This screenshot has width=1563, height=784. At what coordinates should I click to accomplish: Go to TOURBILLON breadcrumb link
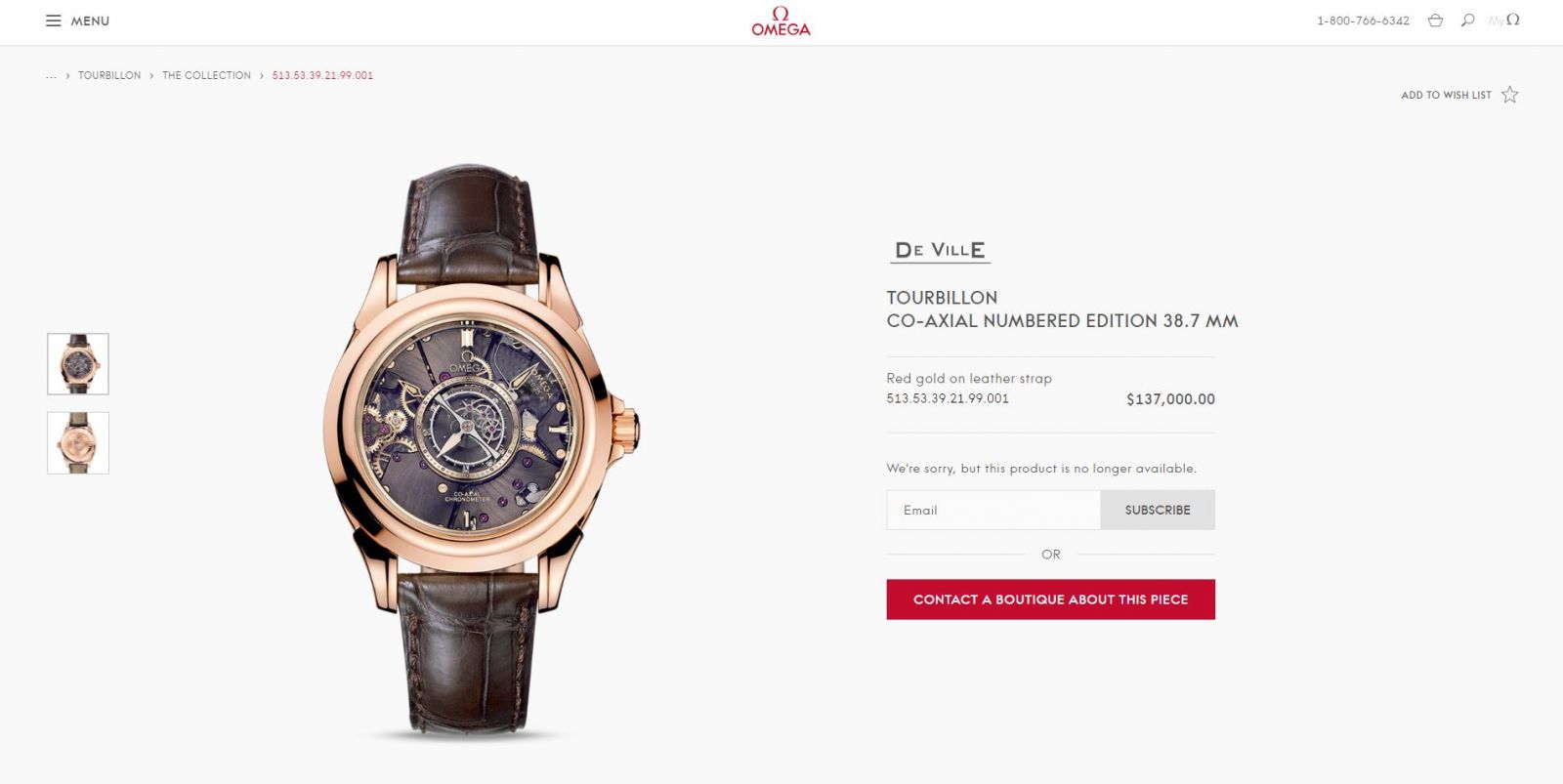[109, 75]
